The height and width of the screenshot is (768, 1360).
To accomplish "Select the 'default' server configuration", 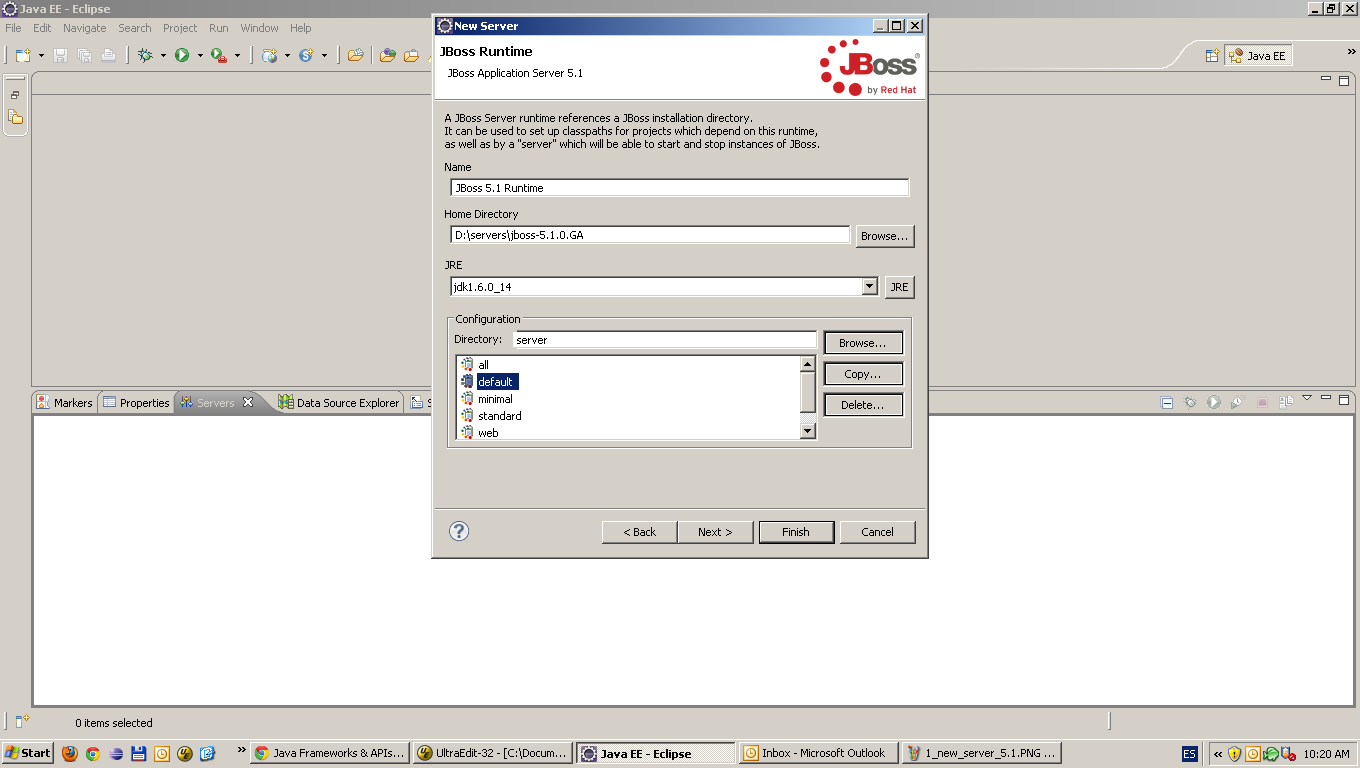I will pos(494,381).
